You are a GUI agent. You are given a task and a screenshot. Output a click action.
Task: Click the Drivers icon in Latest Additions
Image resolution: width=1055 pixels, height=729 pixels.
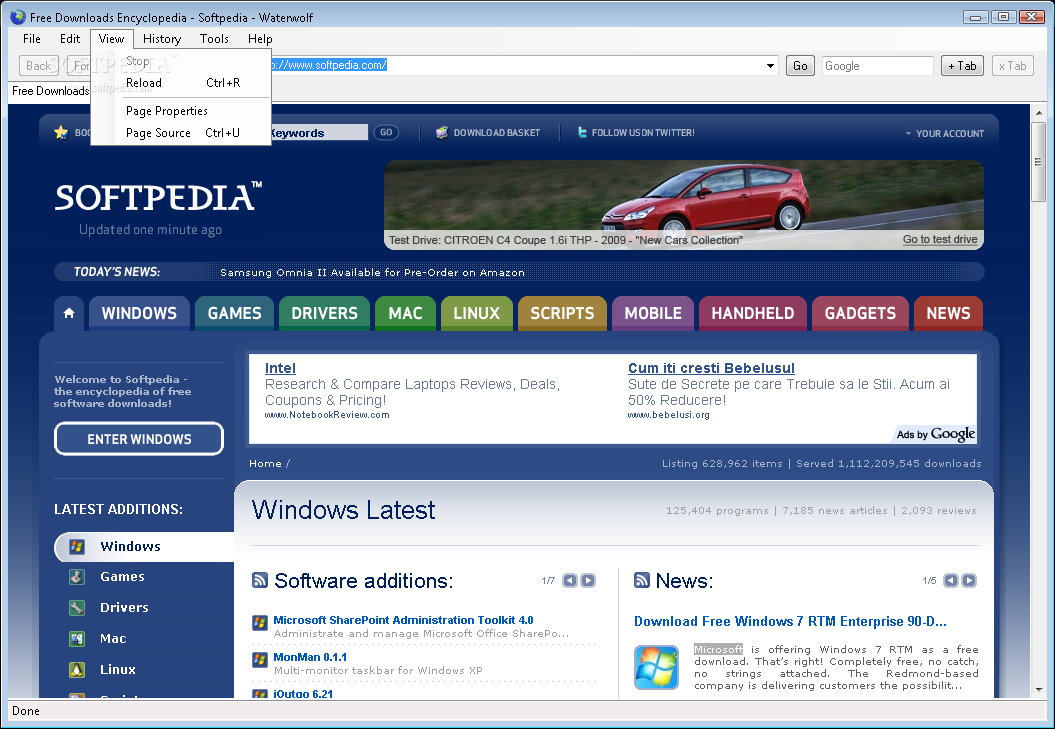point(77,608)
